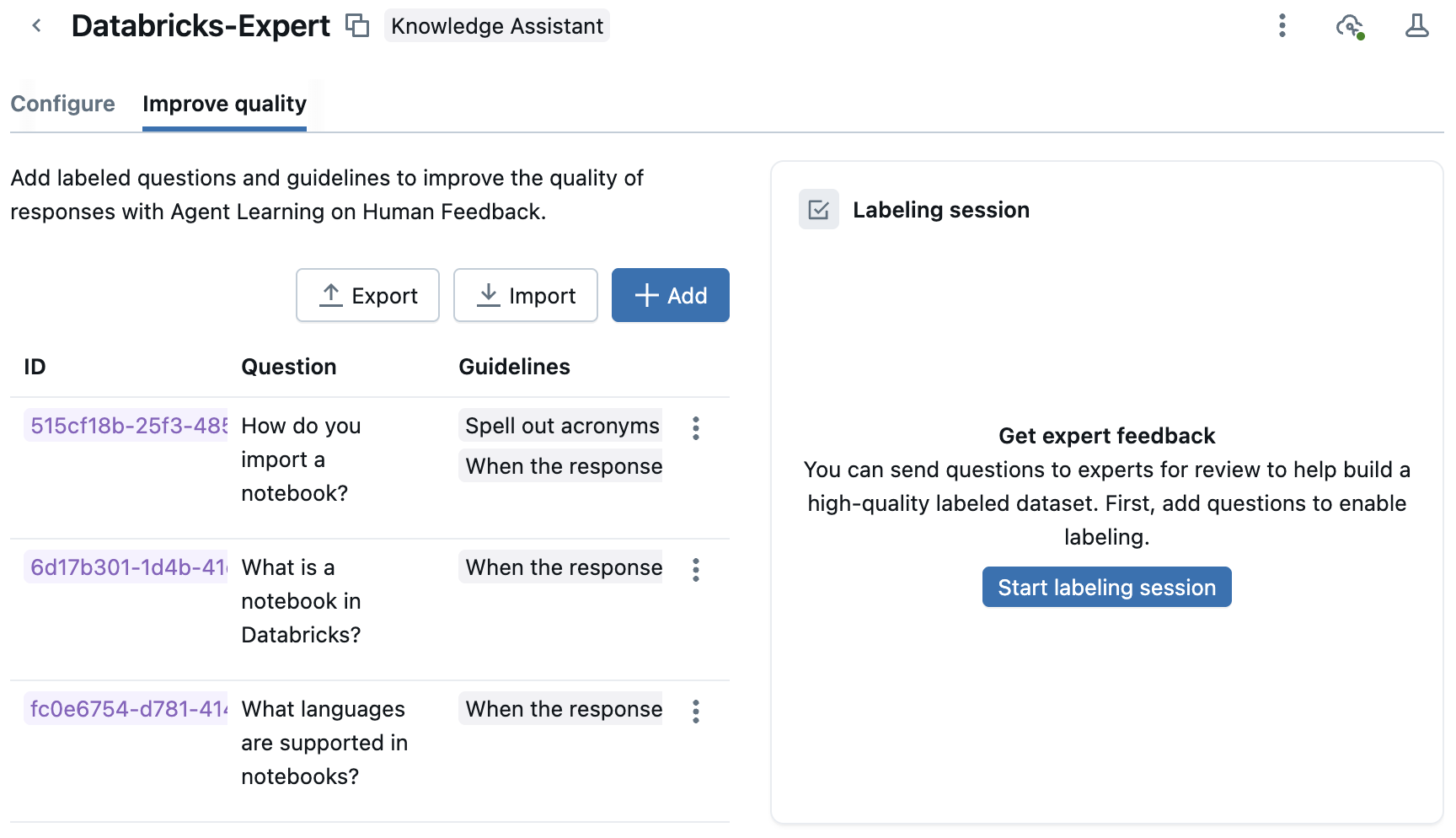
Task: Open the ID link starting with fc0e6754
Action: 126,709
